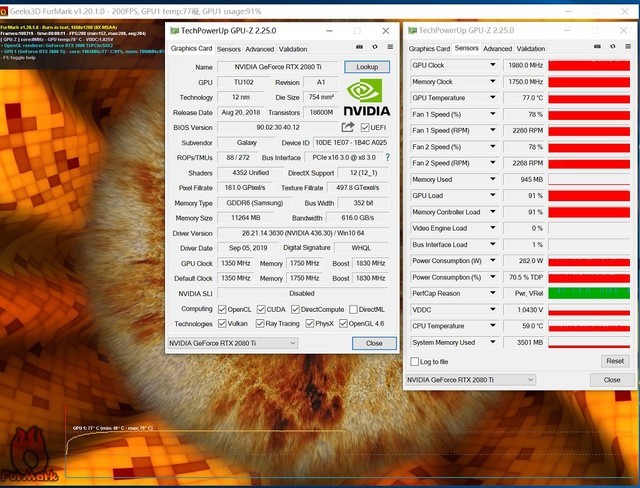Click the Reset button in Sensors window
Screen dimensions: 640x488
(615, 361)
